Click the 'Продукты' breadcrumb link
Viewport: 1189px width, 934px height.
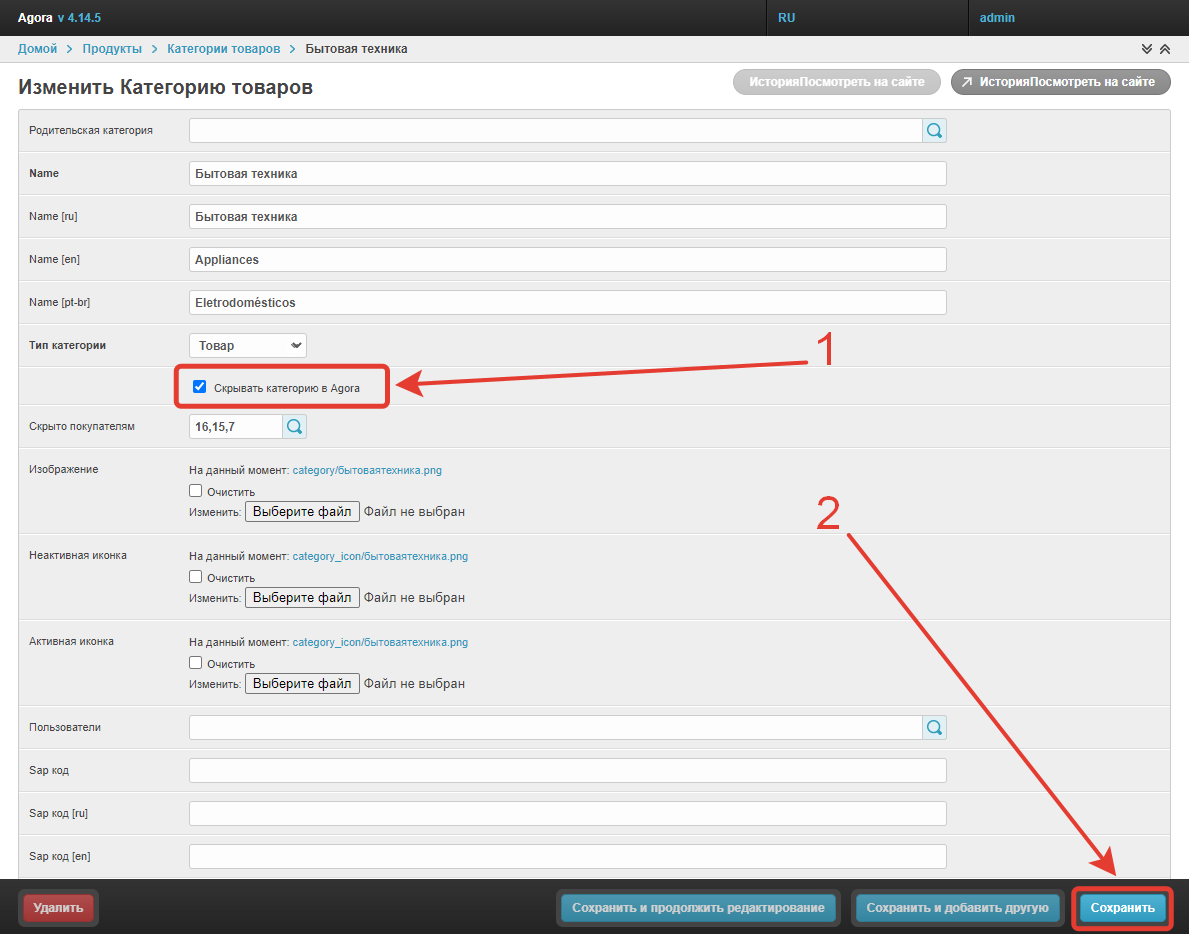tap(112, 49)
